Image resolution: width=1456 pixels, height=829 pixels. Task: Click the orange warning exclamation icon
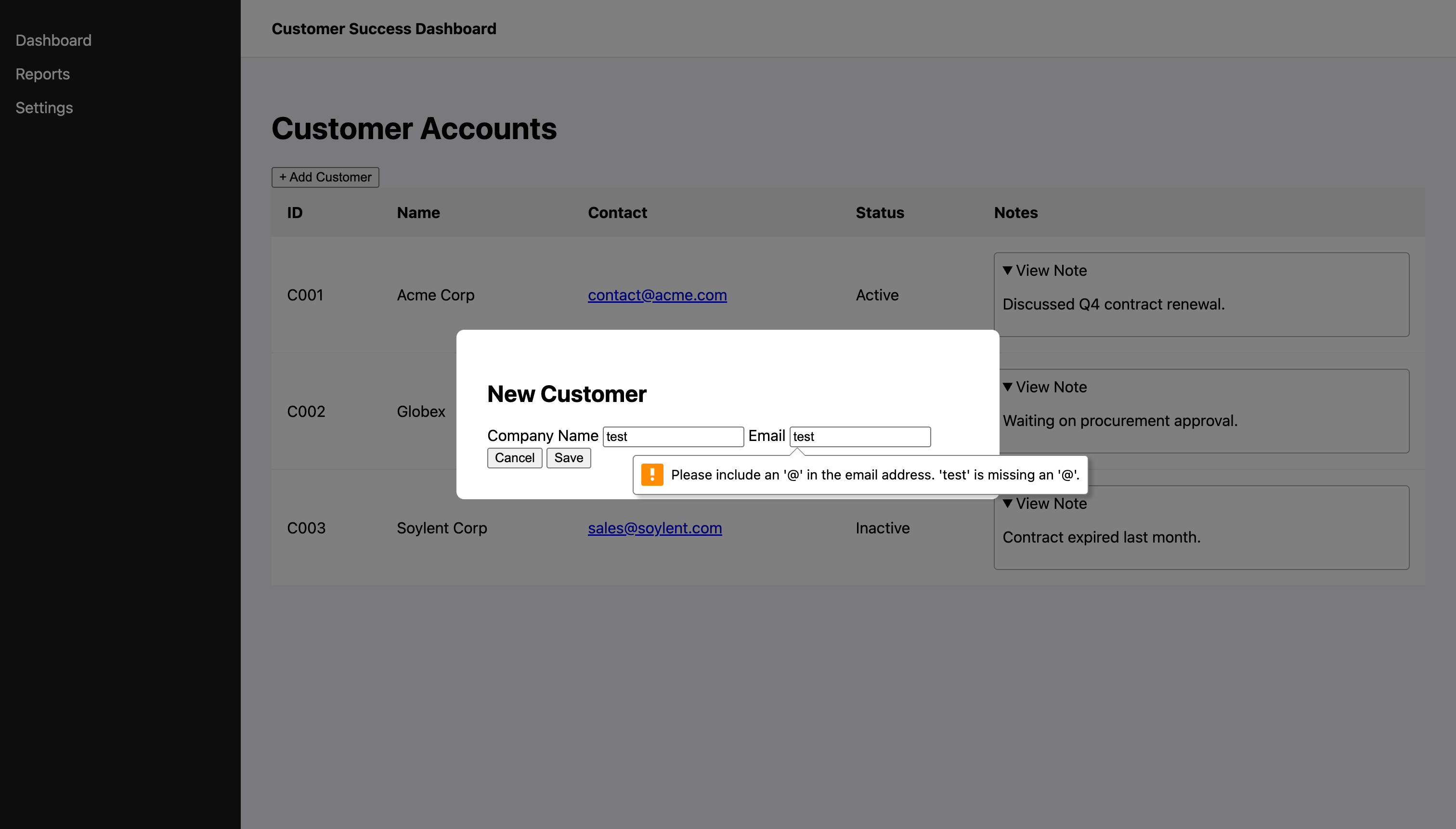point(652,474)
